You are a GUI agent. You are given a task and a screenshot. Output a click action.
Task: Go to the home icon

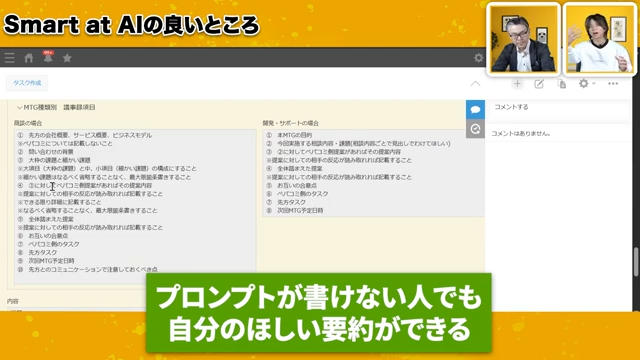pos(29,58)
